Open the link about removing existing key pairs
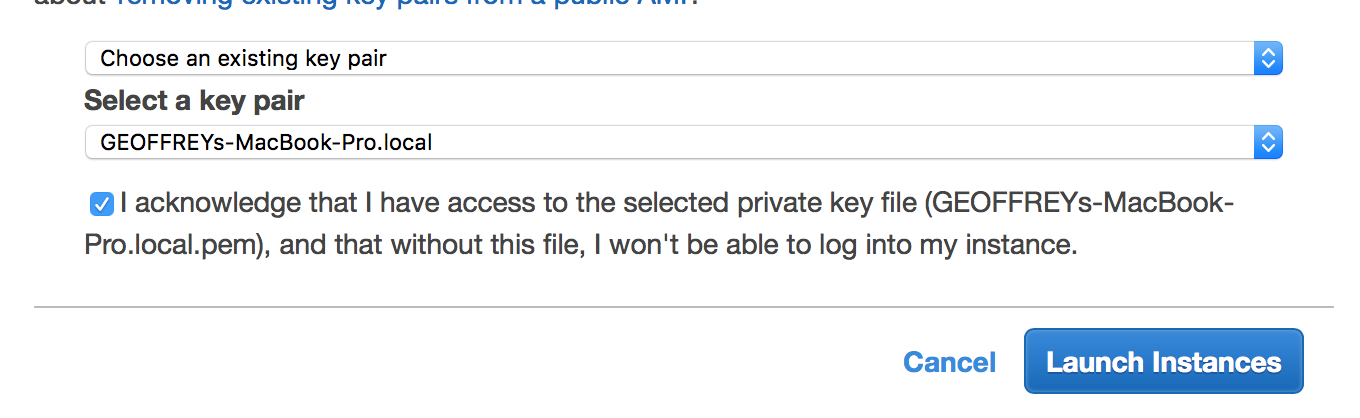Viewport: 1360px width, 418px height. coord(400,3)
